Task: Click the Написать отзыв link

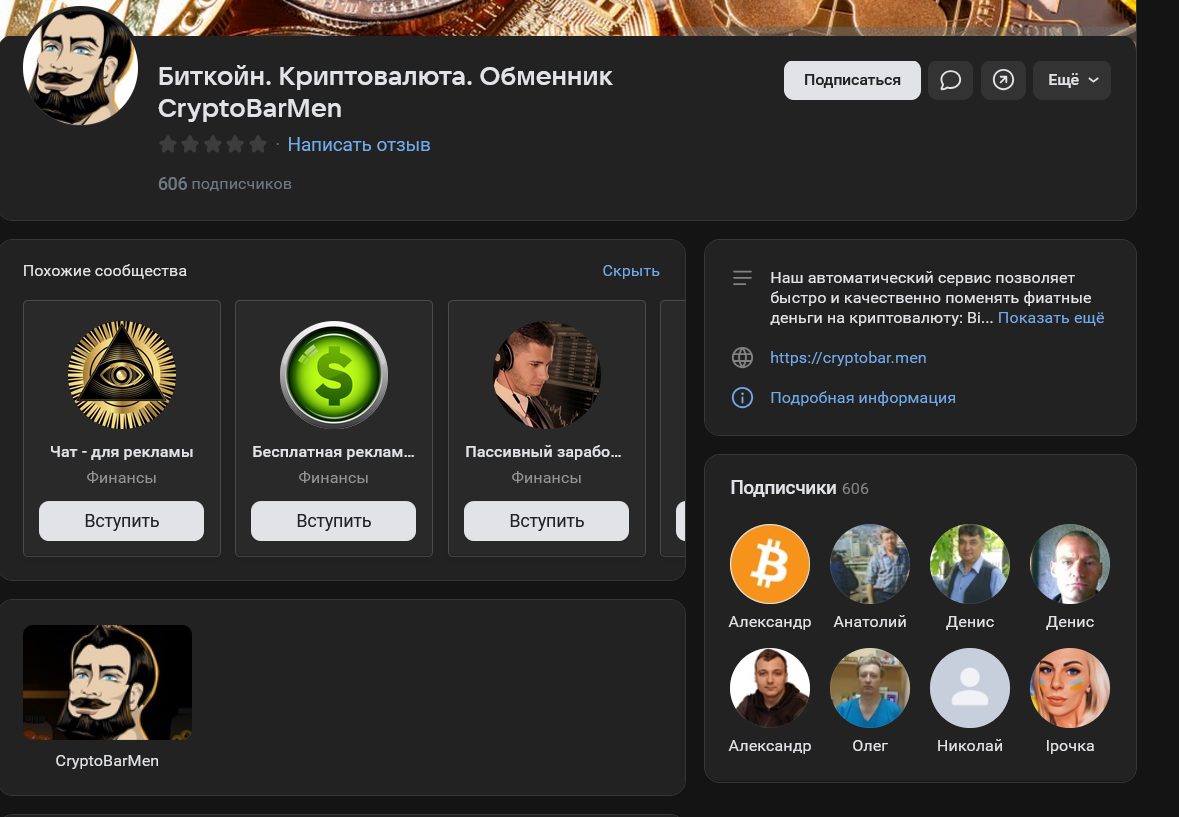Action: coord(359,144)
